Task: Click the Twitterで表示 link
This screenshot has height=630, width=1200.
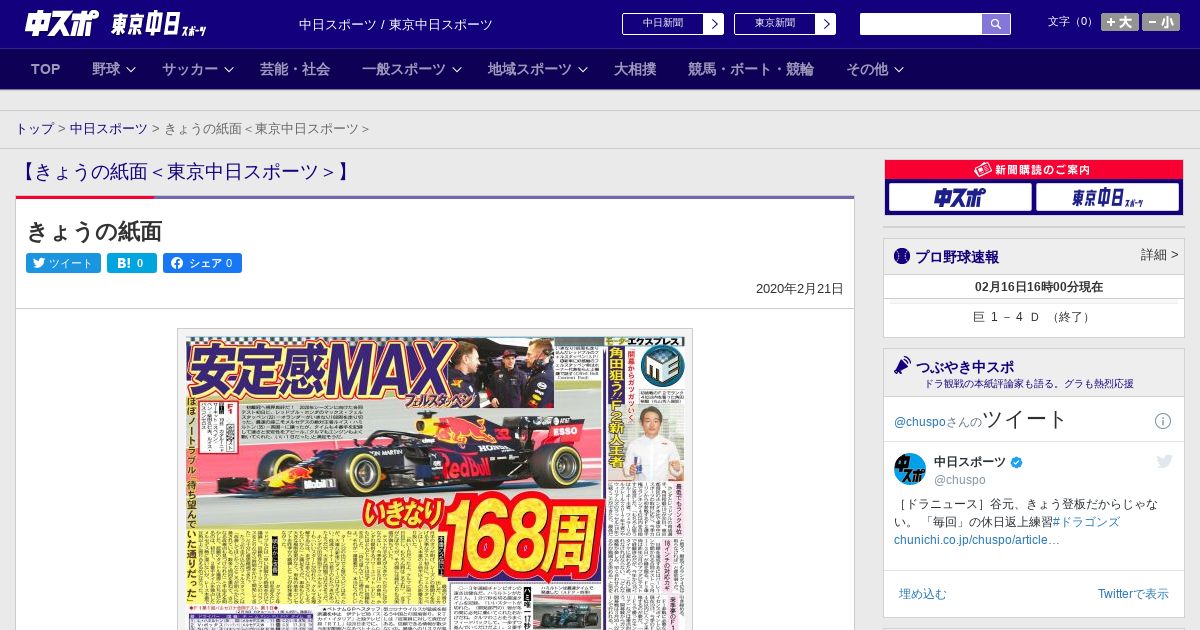Action: point(1133,594)
